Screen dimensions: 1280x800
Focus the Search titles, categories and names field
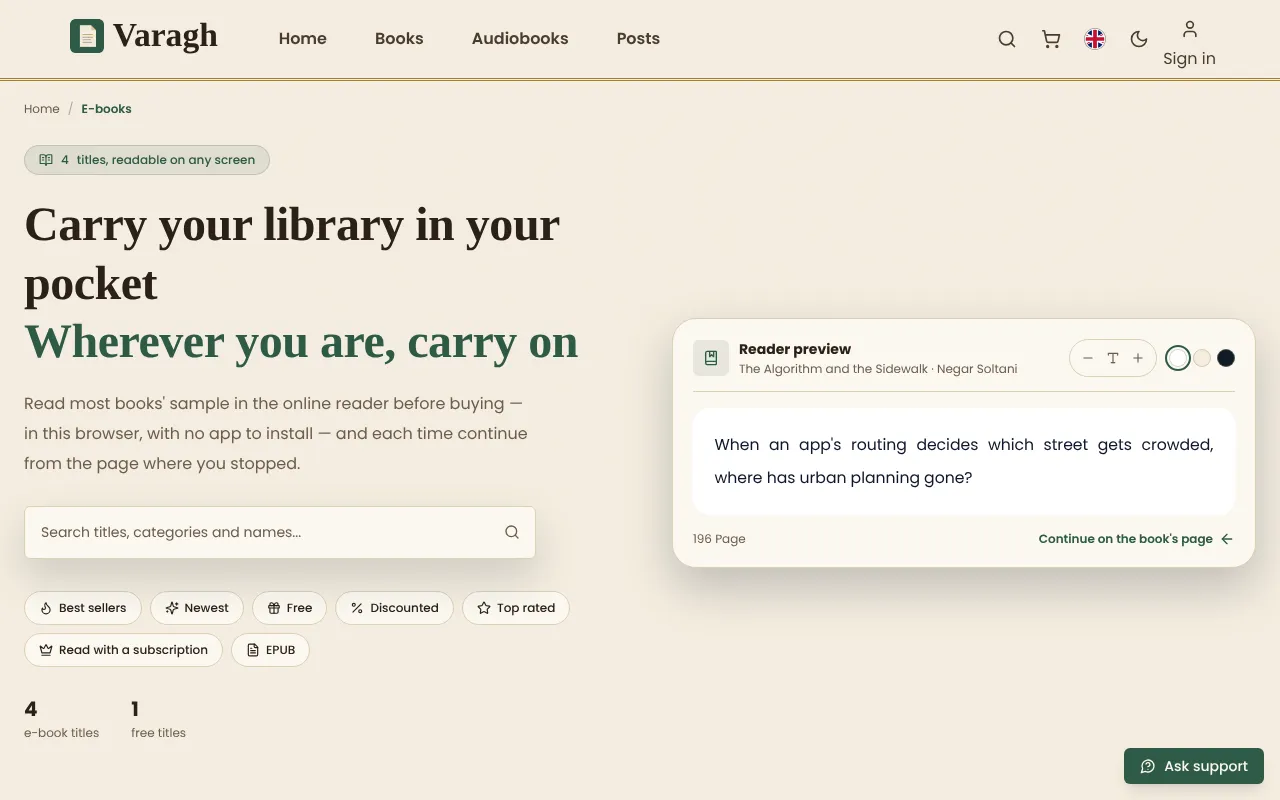[280, 532]
